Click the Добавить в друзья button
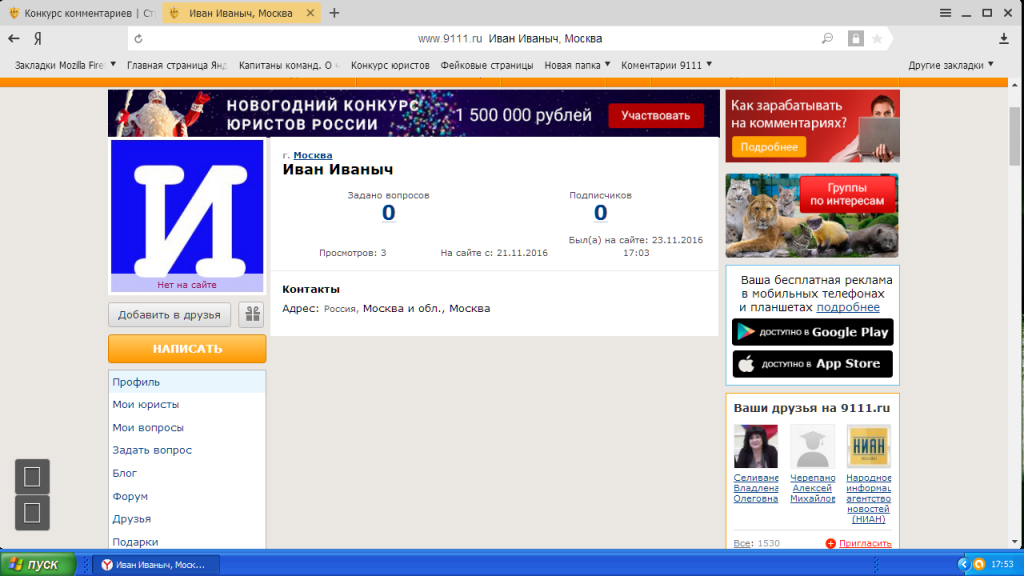The height and width of the screenshot is (576, 1024). click(170, 315)
